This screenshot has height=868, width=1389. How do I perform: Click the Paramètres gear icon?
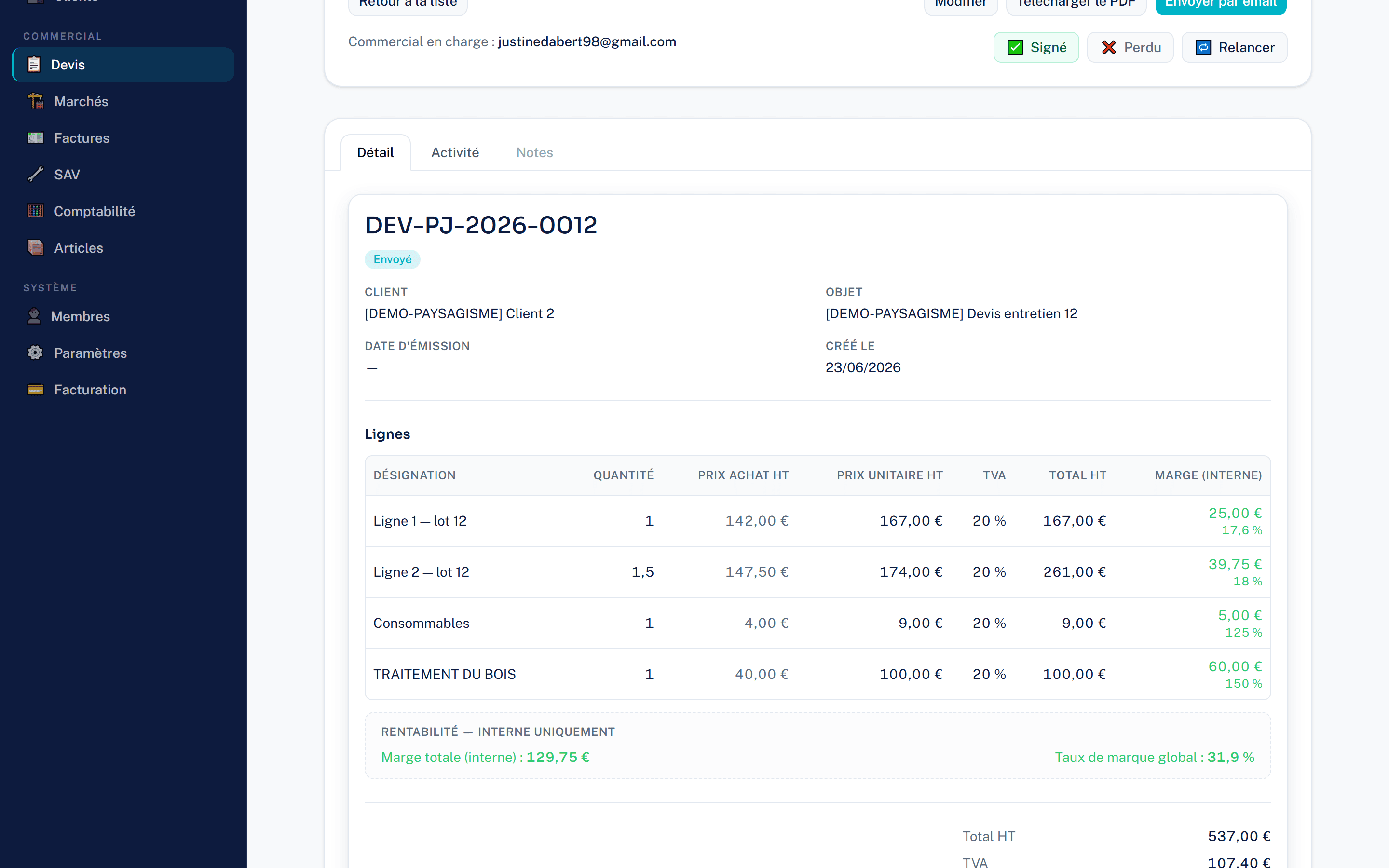pyautogui.click(x=36, y=353)
